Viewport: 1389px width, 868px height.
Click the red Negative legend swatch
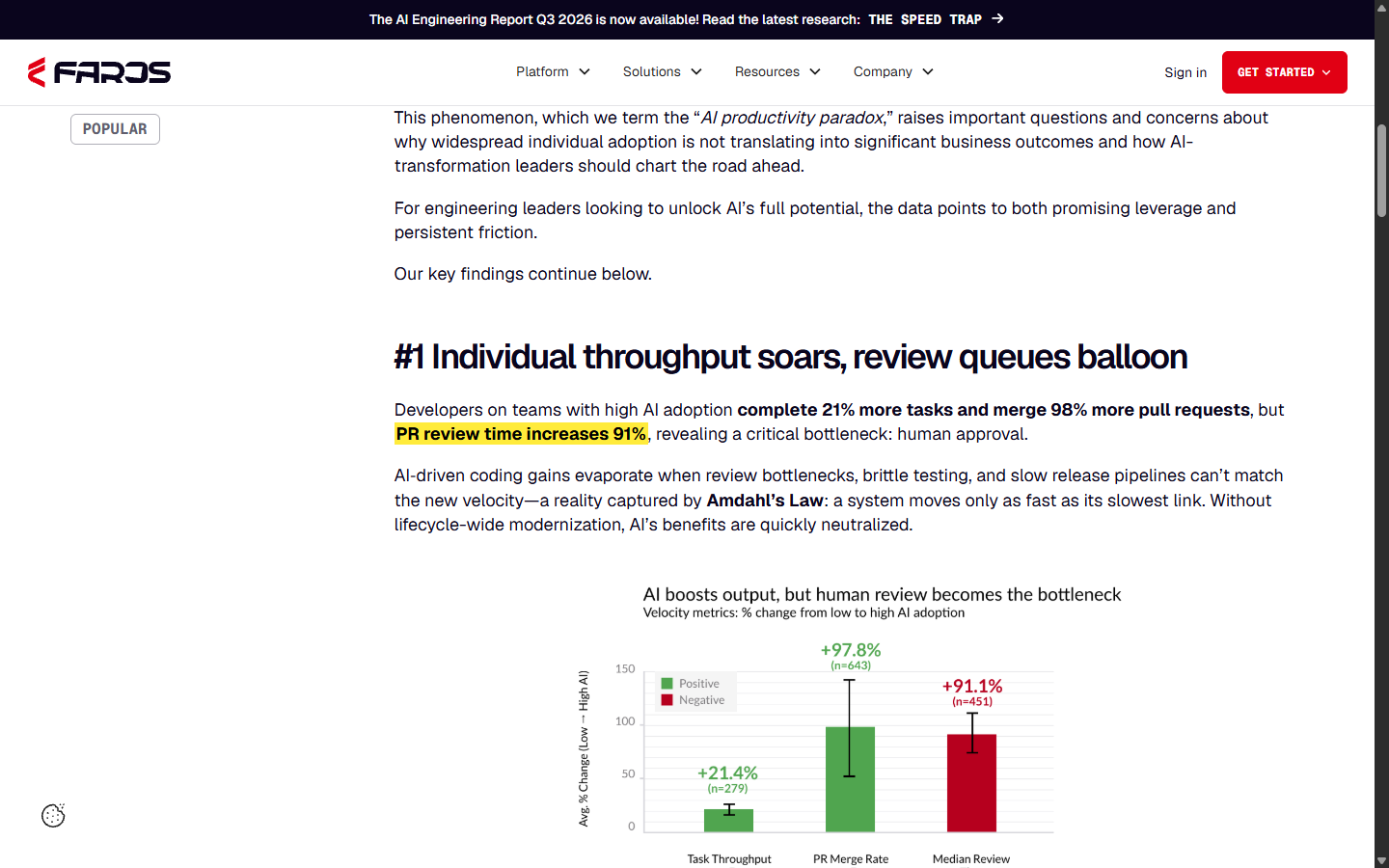pos(667,700)
